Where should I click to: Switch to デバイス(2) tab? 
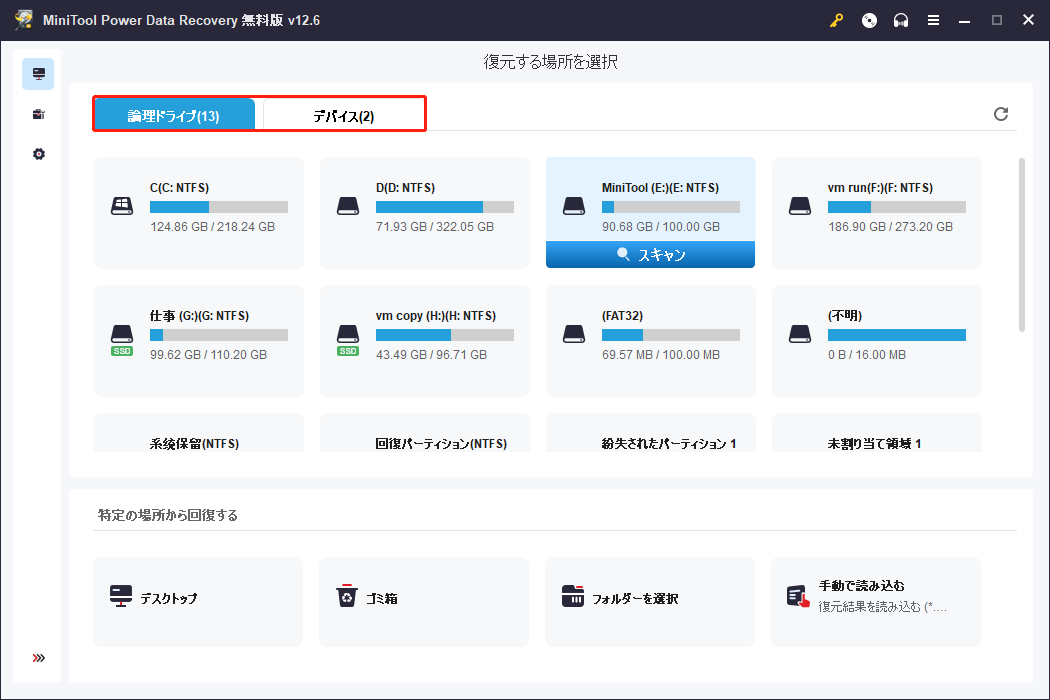(x=344, y=115)
